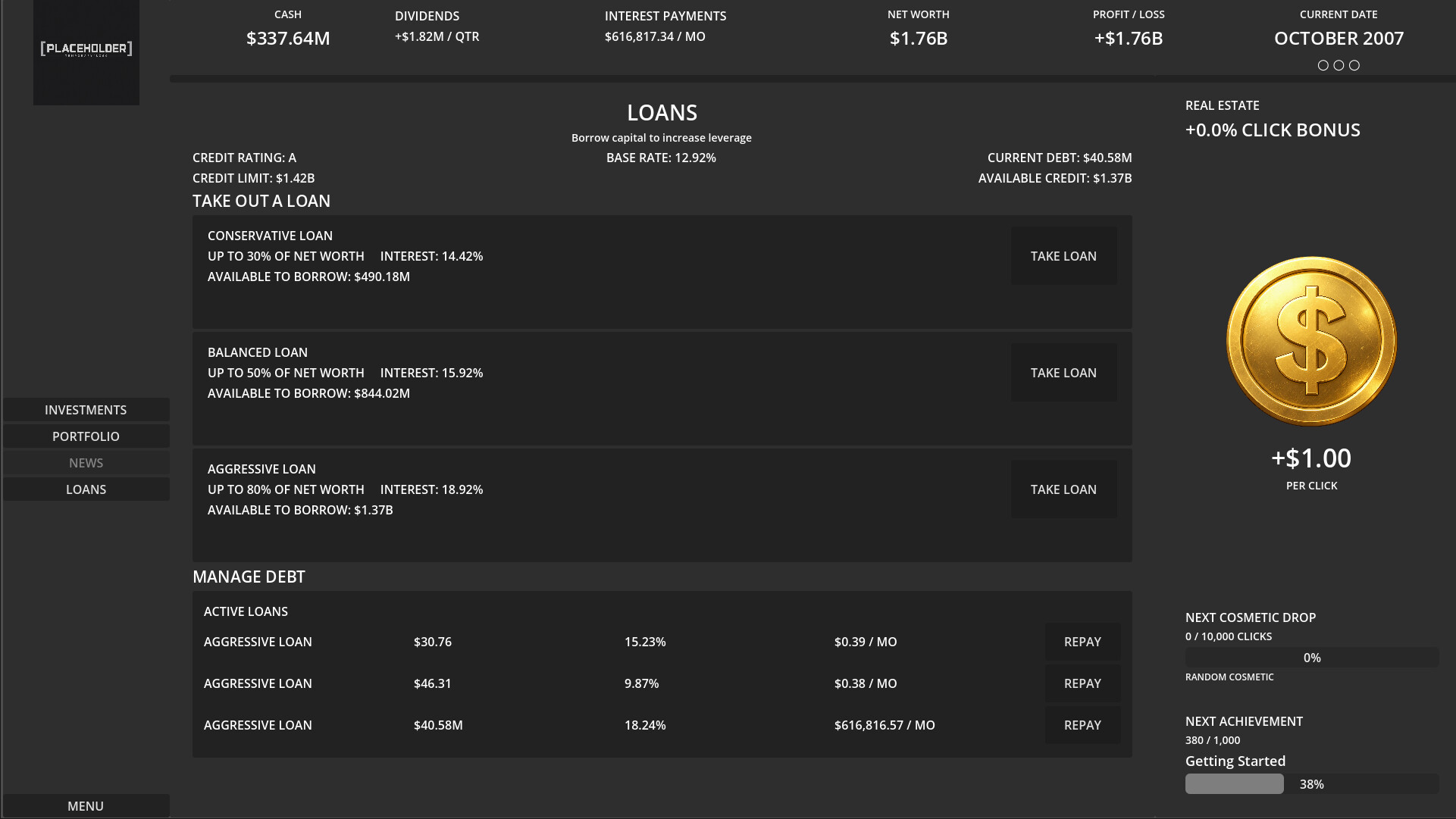This screenshot has width=1456, height=819.
Task: Click the $616,816.57 / MO loan payment
Action: coord(885,725)
